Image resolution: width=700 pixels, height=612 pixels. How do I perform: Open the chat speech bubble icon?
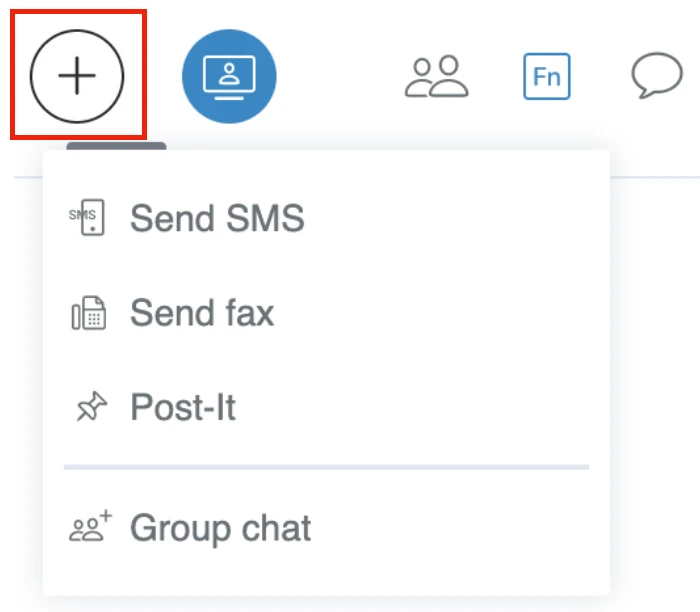(x=657, y=75)
